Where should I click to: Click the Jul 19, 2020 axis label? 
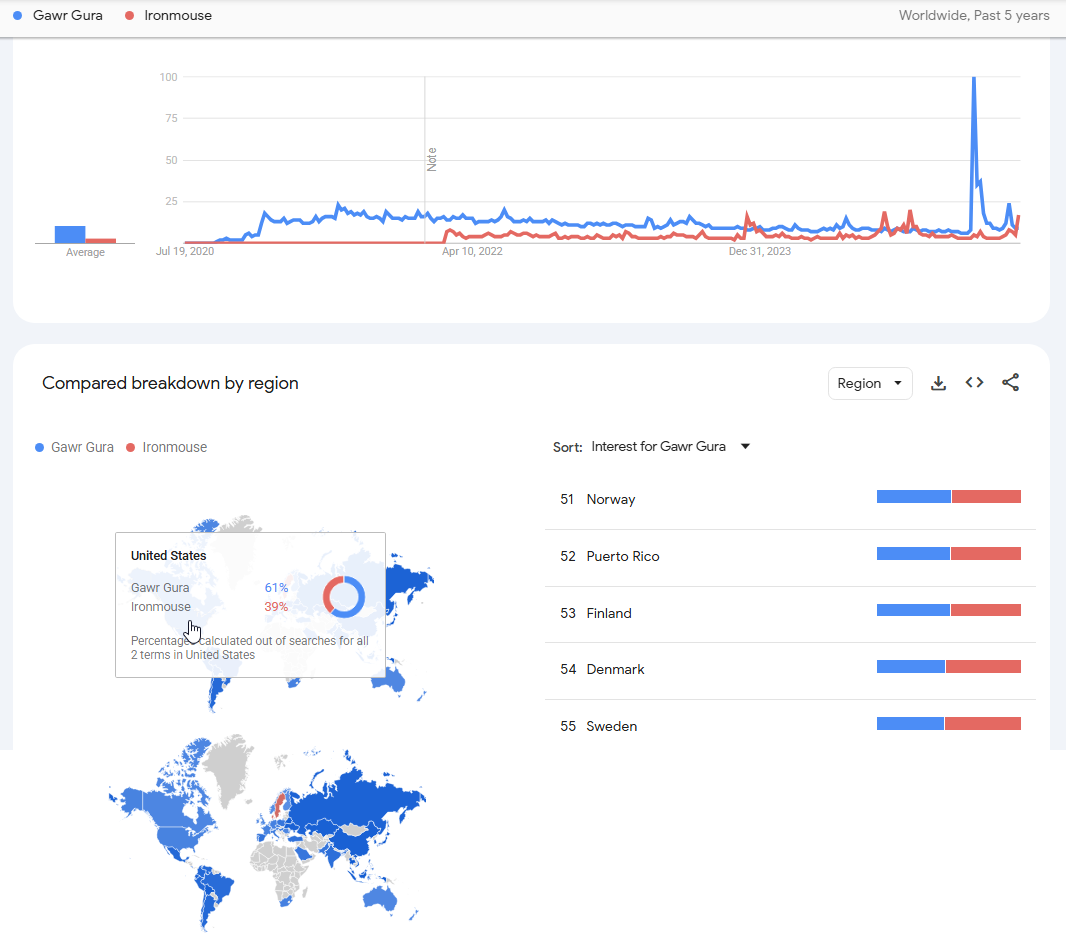coord(185,251)
